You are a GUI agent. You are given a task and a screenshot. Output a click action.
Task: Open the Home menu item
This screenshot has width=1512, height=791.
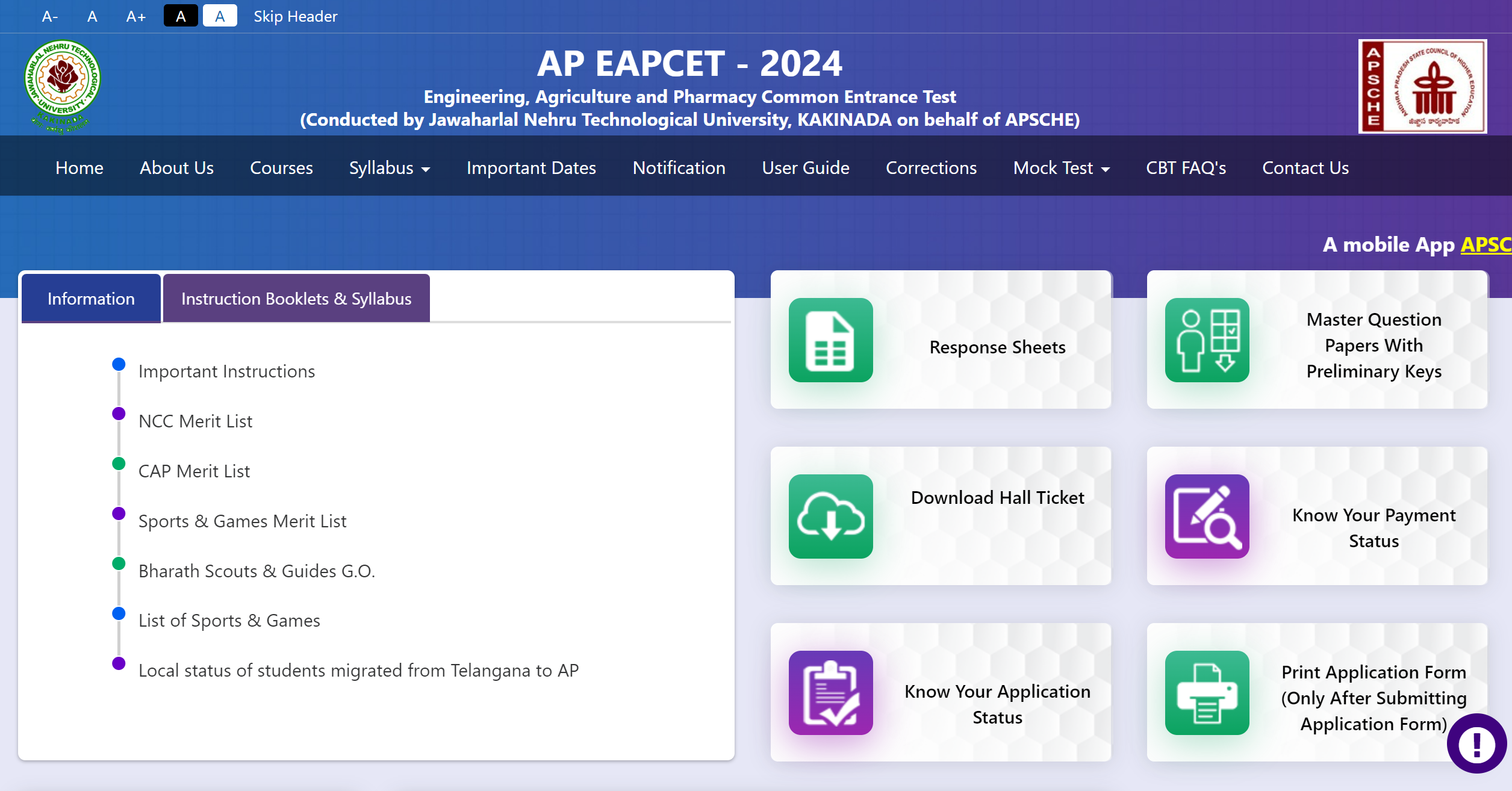click(x=79, y=168)
